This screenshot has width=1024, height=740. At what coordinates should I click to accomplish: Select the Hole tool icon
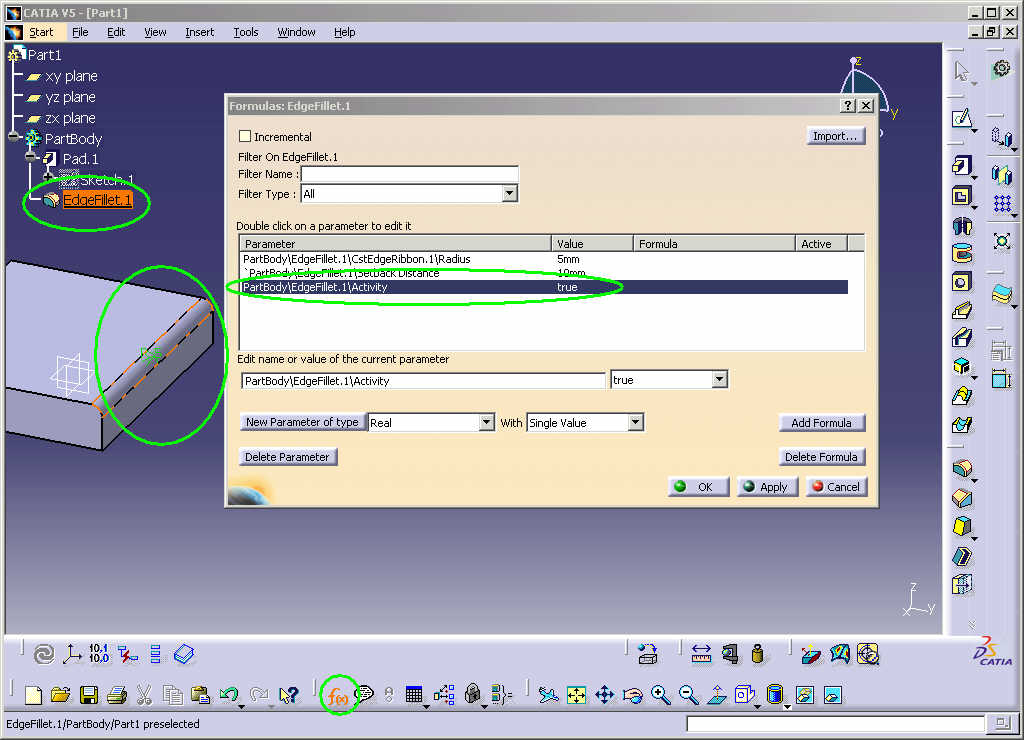pos(961,282)
